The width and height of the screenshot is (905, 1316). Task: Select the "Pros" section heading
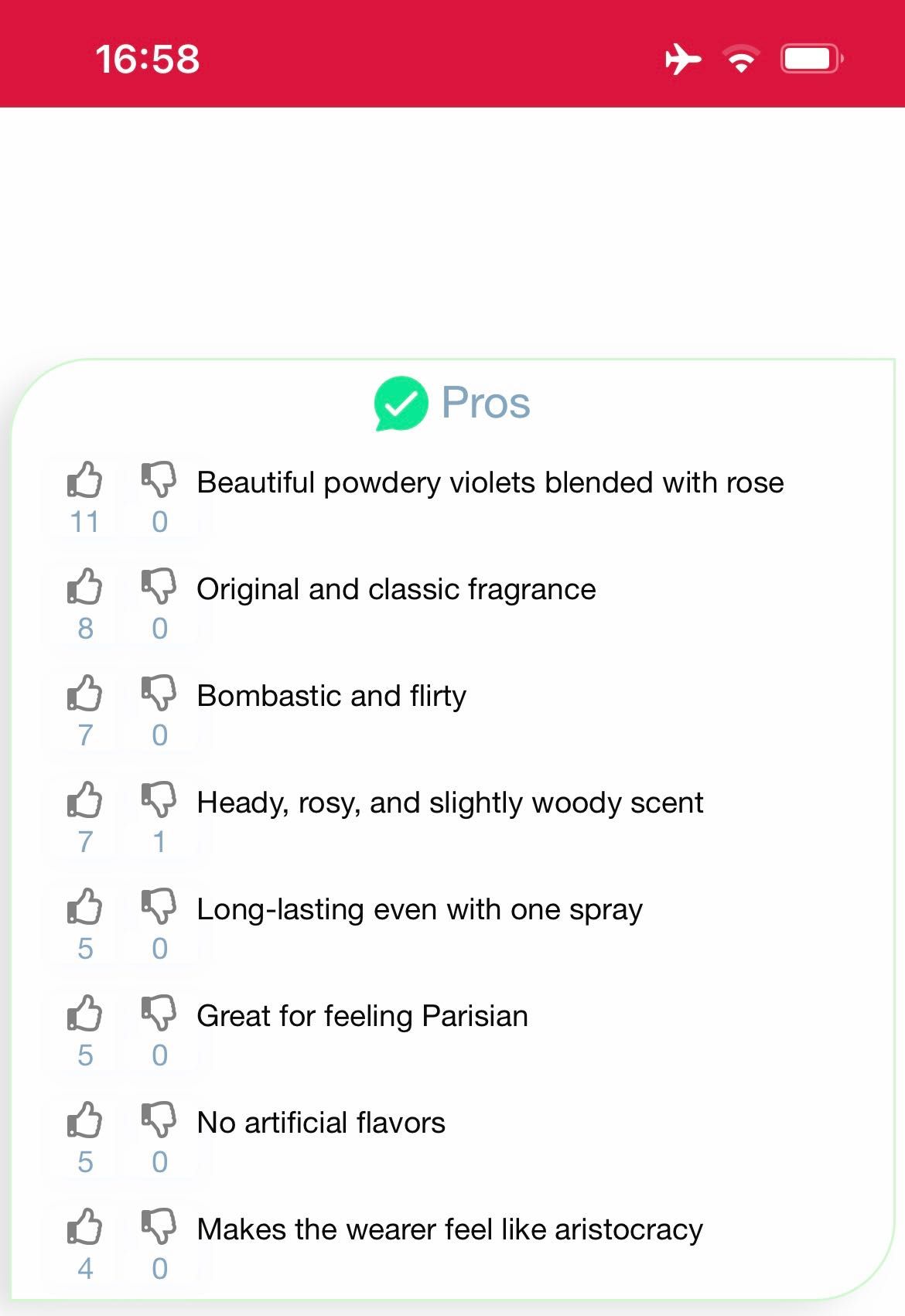pos(486,403)
